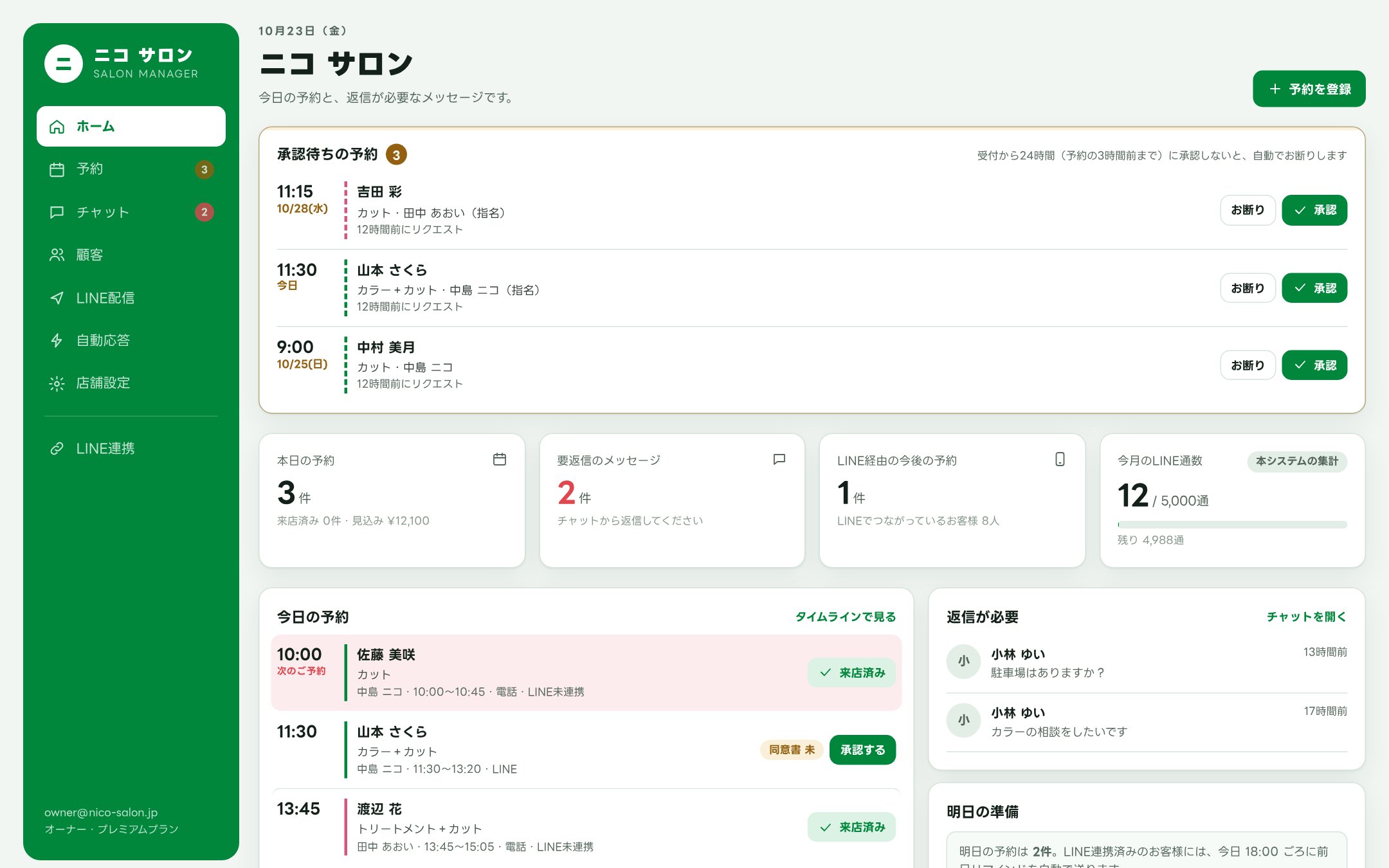Screen dimensions: 1389x868
Task: Click the 同意書 未 tag
Action: coord(792,750)
